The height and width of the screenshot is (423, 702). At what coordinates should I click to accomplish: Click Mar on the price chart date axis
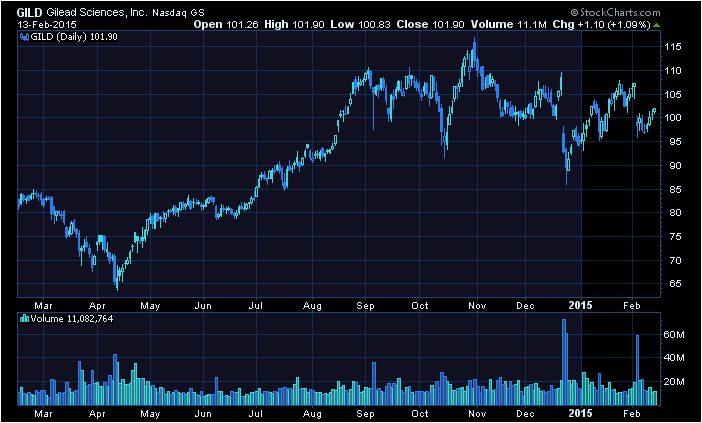pos(43,306)
